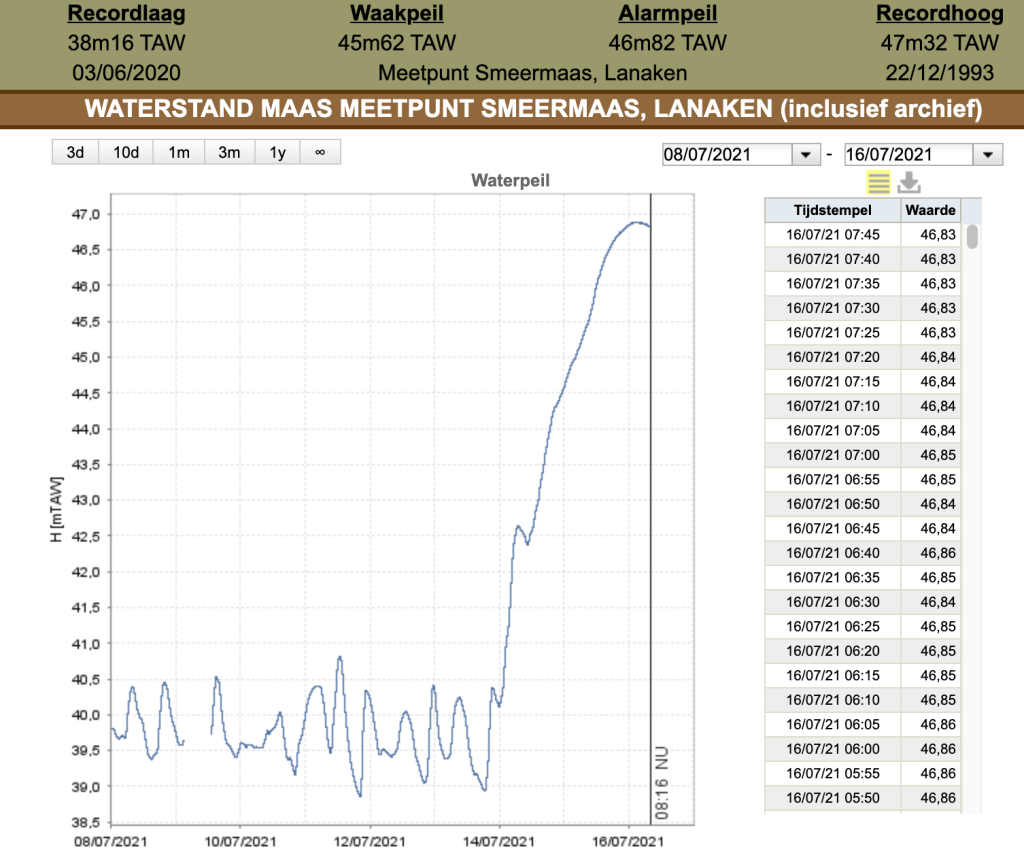Click the data table scrollbar thumb
This screenshot has height=864, width=1024.
click(x=972, y=236)
